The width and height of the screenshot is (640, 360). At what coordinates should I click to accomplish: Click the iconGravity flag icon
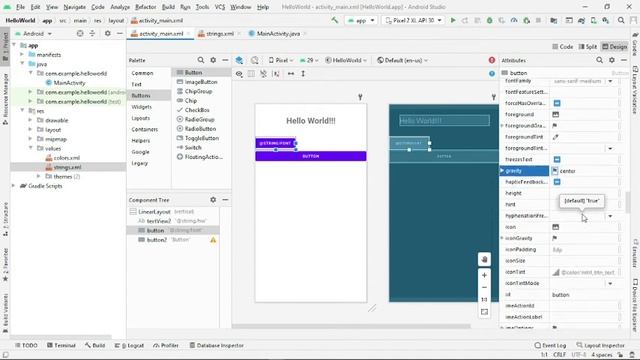click(555, 238)
